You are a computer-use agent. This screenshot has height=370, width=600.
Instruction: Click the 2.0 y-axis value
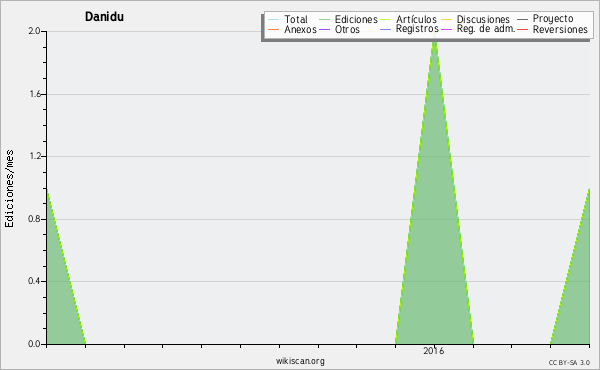click(34, 31)
